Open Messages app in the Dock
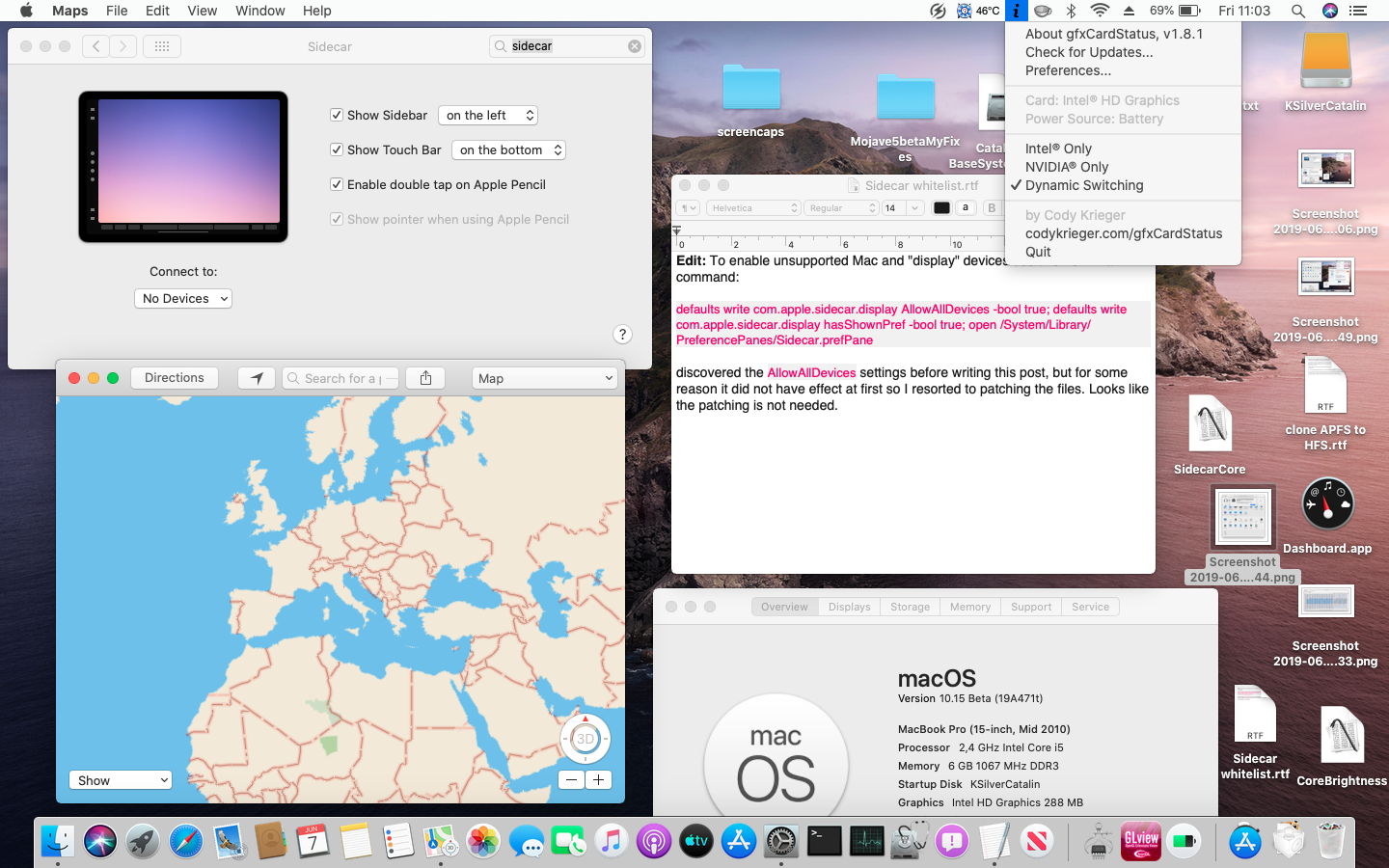 point(526,841)
